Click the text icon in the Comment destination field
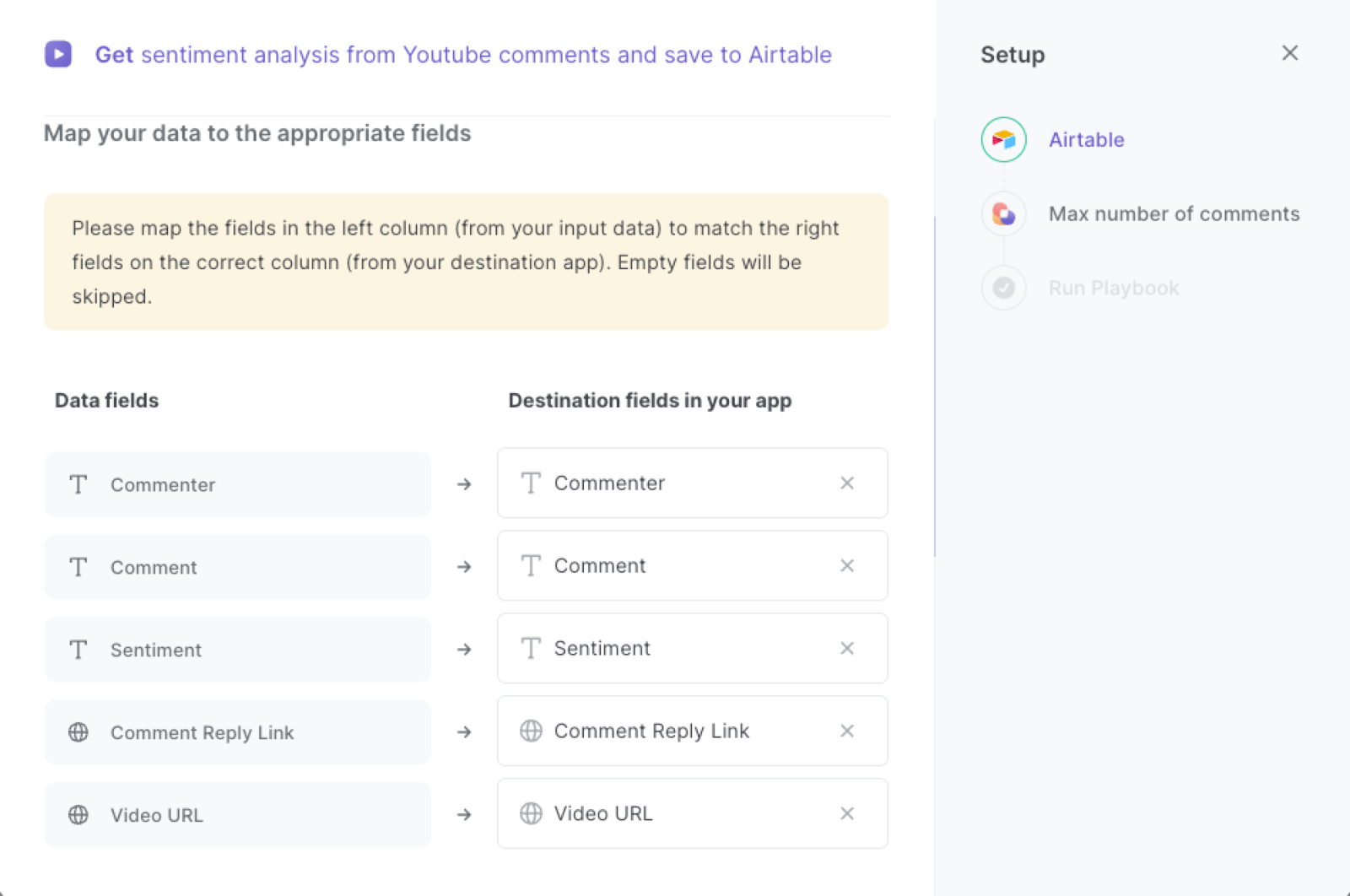Viewport: 1350px width, 896px height. (x=531, y=565)
